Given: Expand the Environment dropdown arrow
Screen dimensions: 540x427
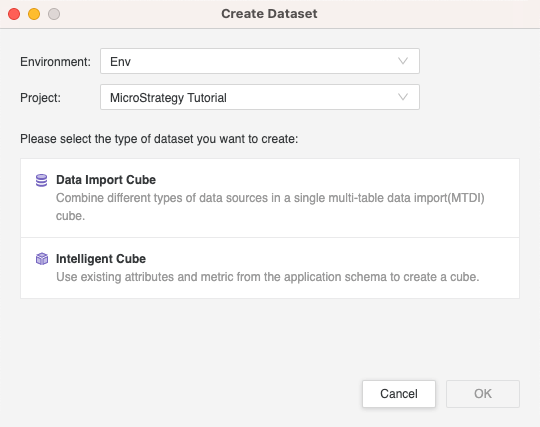Looking at the screenshot, I should coord(403,61).
